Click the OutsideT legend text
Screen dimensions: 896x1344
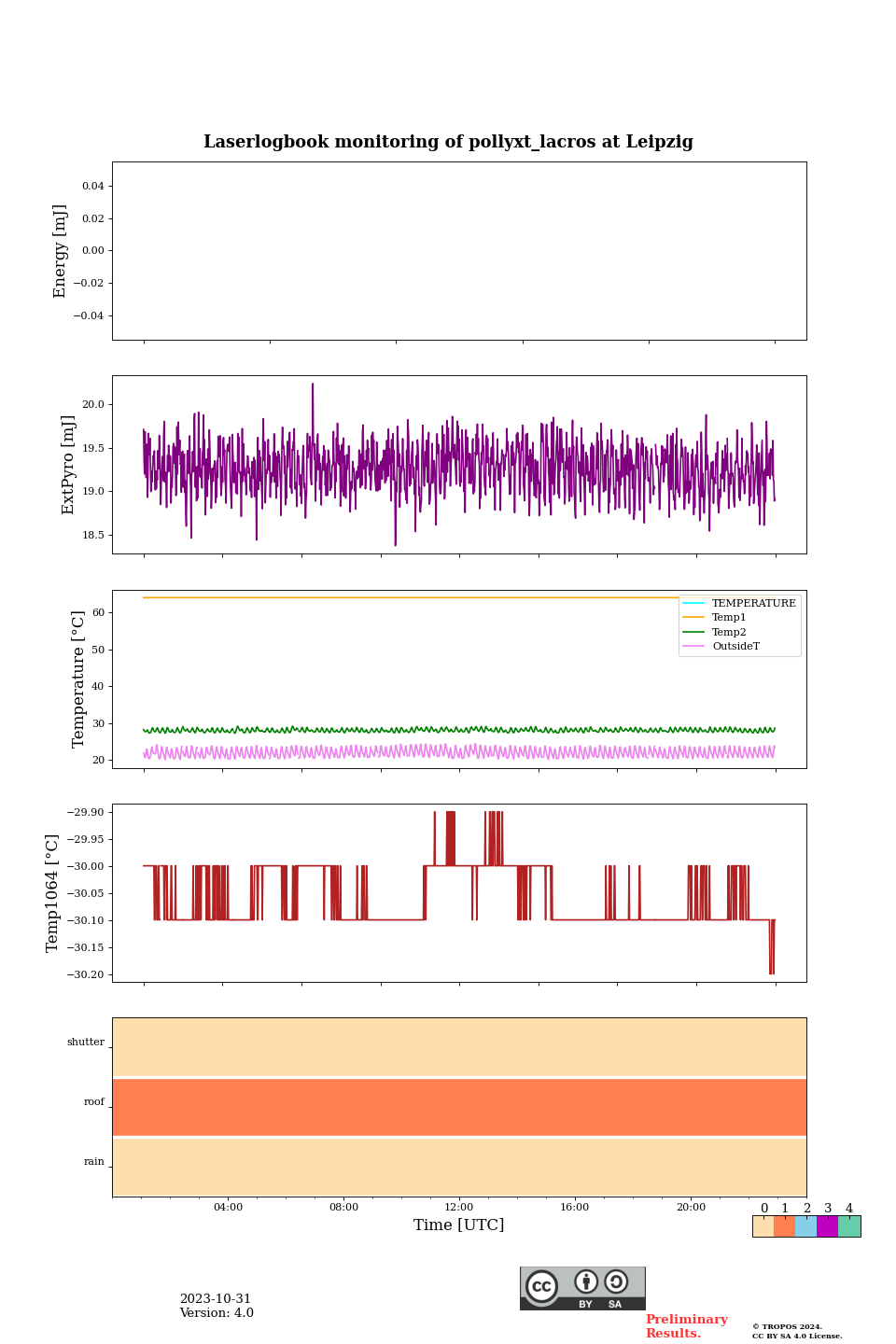point(735,646)
